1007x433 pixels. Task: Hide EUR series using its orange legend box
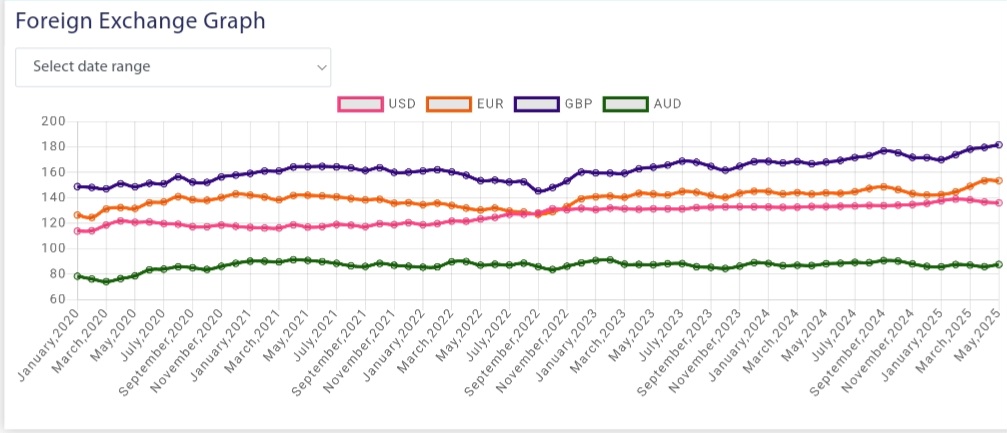click(x=448, y=103)
